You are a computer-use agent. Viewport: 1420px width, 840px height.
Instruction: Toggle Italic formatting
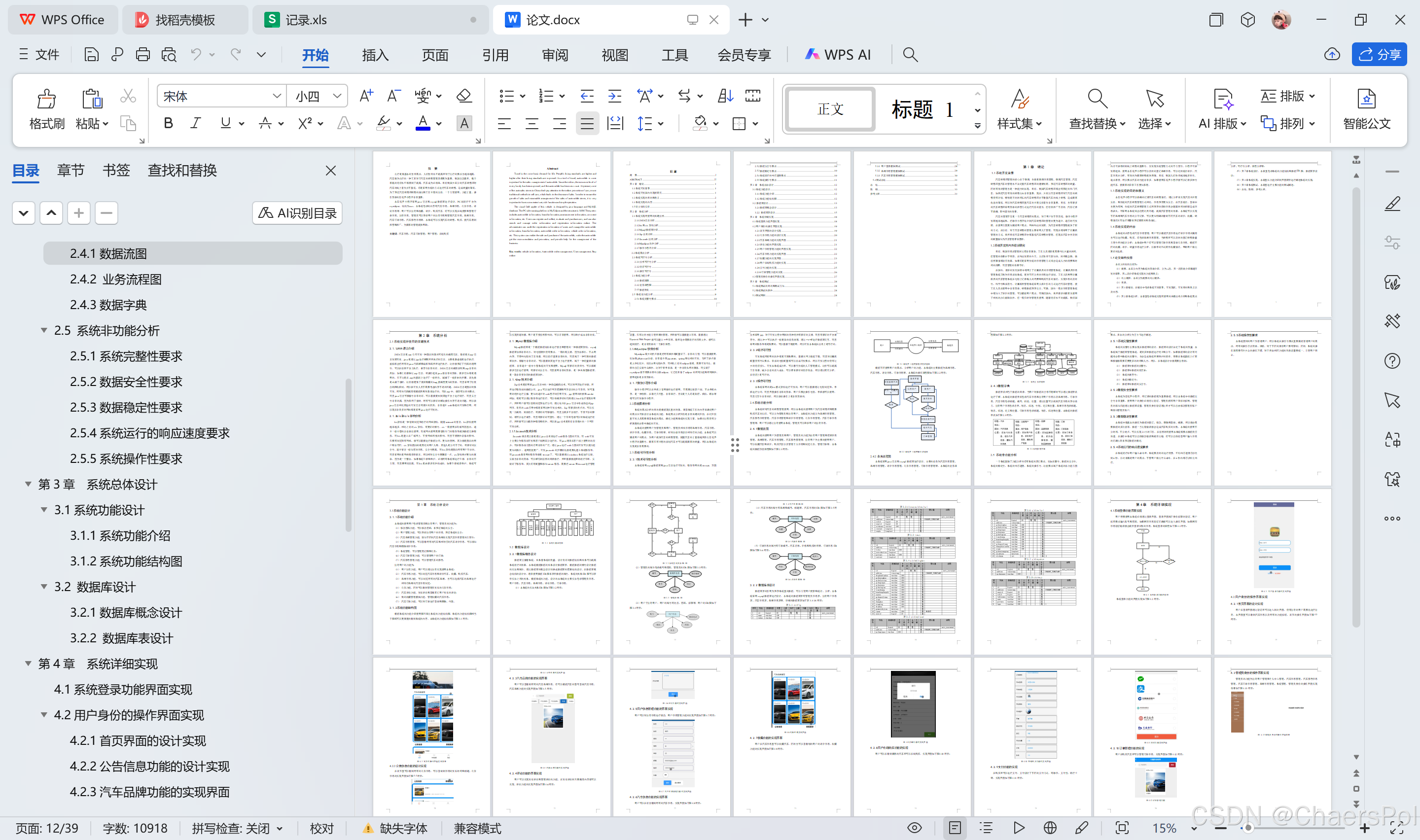(196, 123)
